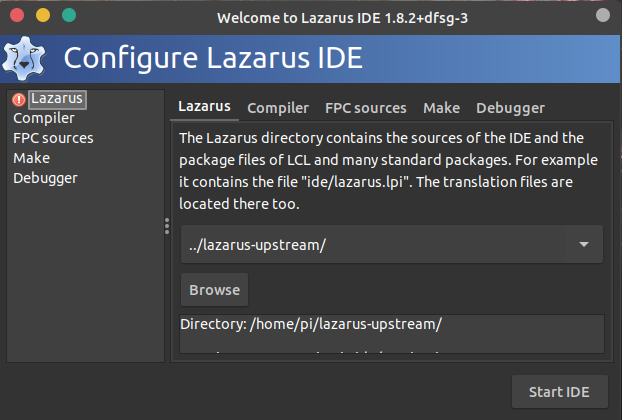Open the FPC sources tab
The image size is (622, 420).
click(366, 108)
